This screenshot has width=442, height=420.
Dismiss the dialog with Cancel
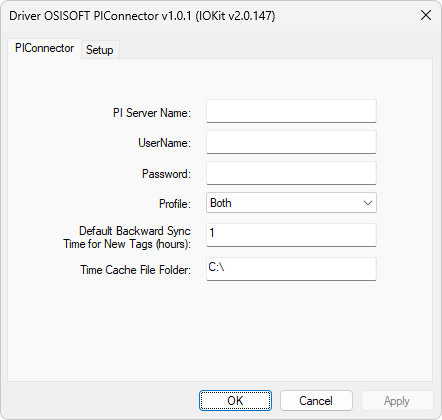coord(316,401)
